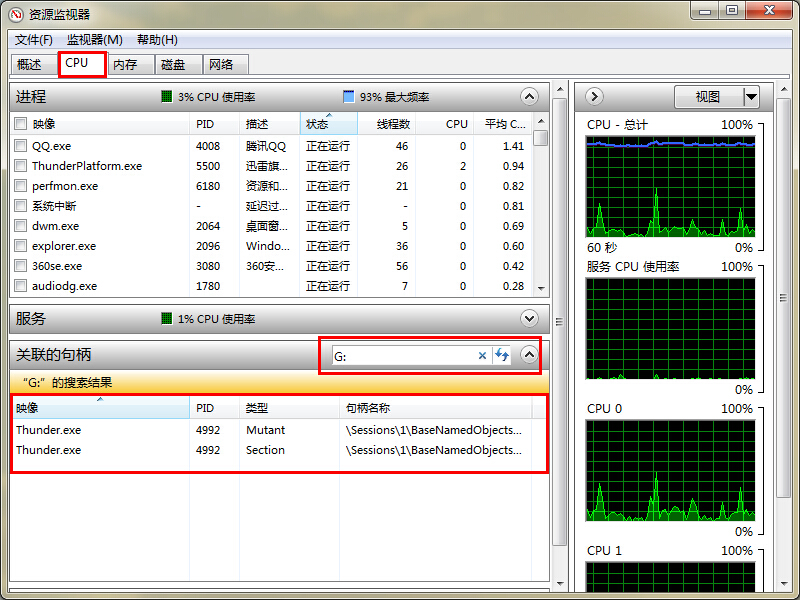Click the CPU - 总计 usage graph
Viewport: 800px width, 600px height.
point(670,187)
